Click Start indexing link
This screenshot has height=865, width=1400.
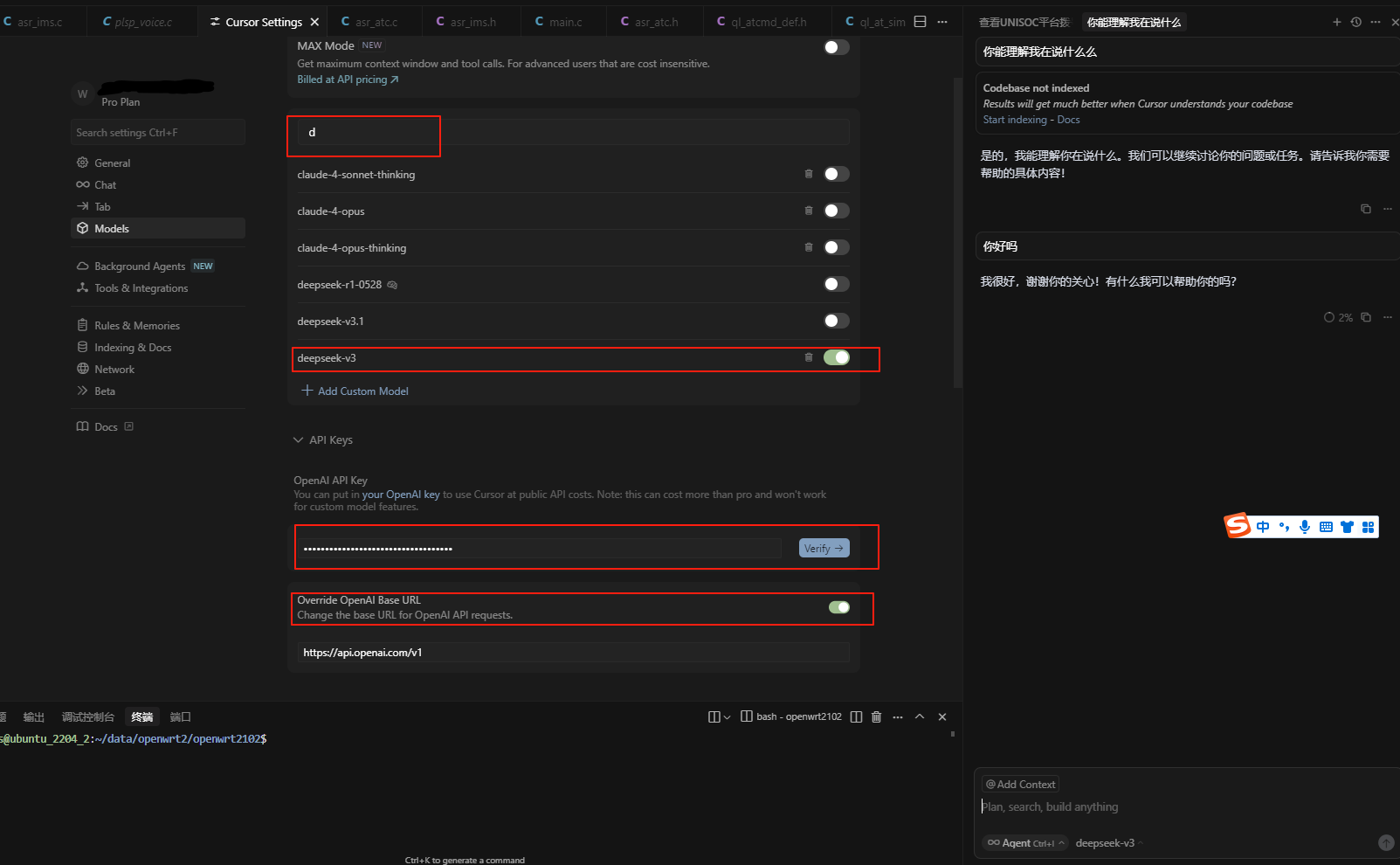click(x=1015, y=120)
